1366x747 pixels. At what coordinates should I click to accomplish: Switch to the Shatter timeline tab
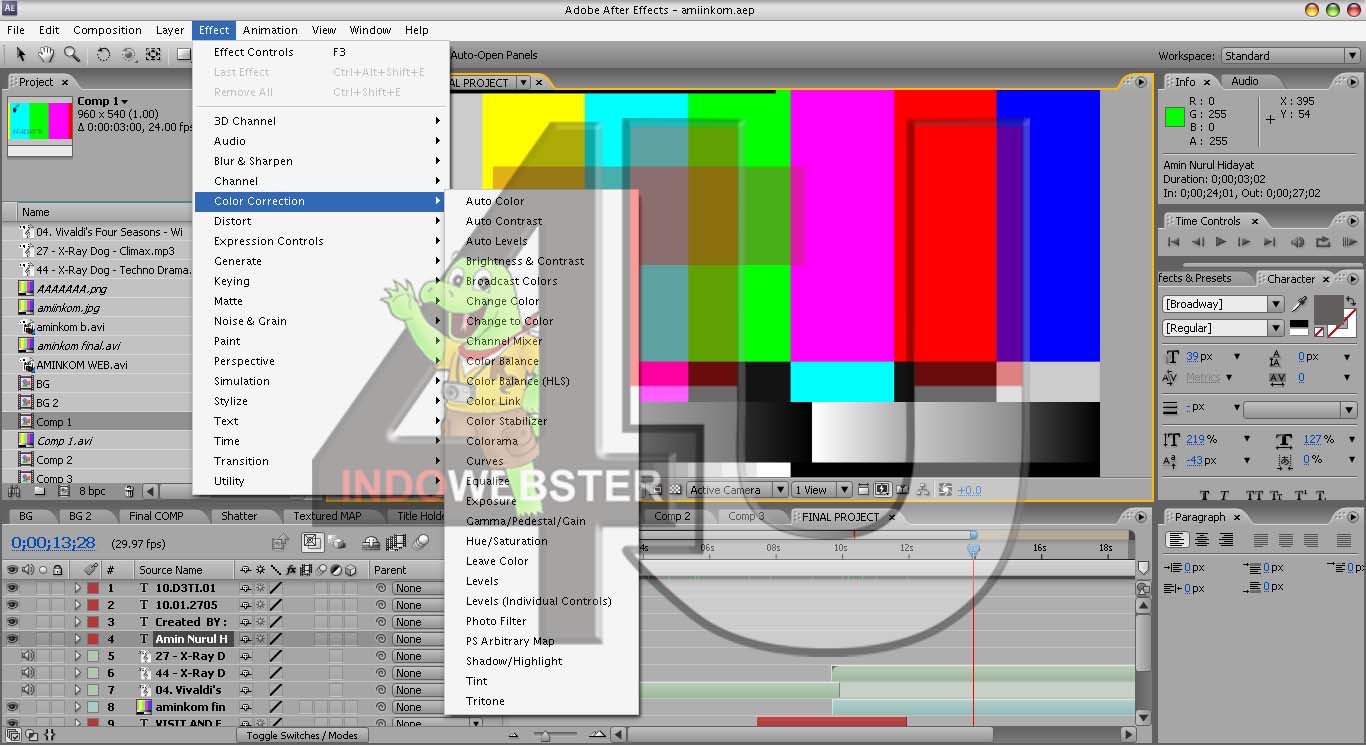pyautogui.click(x=239, y=516)
